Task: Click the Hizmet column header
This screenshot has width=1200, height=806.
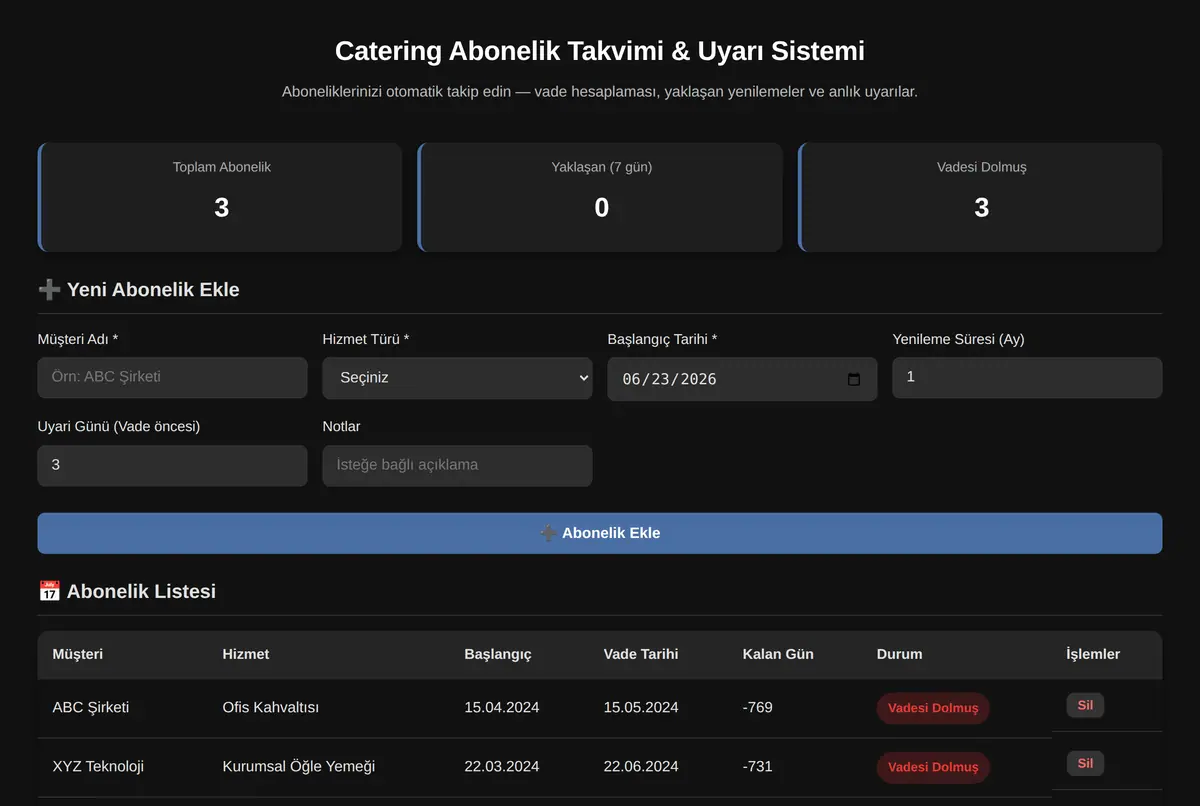Action: [246, 654]
